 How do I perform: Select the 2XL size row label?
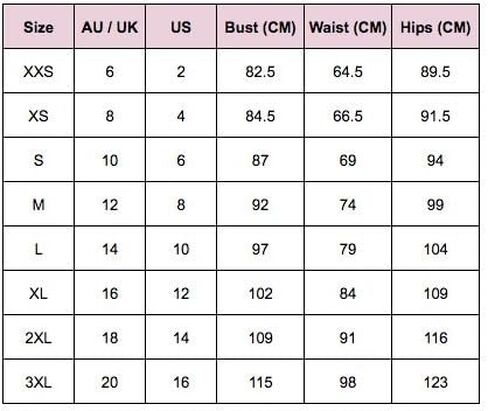click(x=38, y=338)
